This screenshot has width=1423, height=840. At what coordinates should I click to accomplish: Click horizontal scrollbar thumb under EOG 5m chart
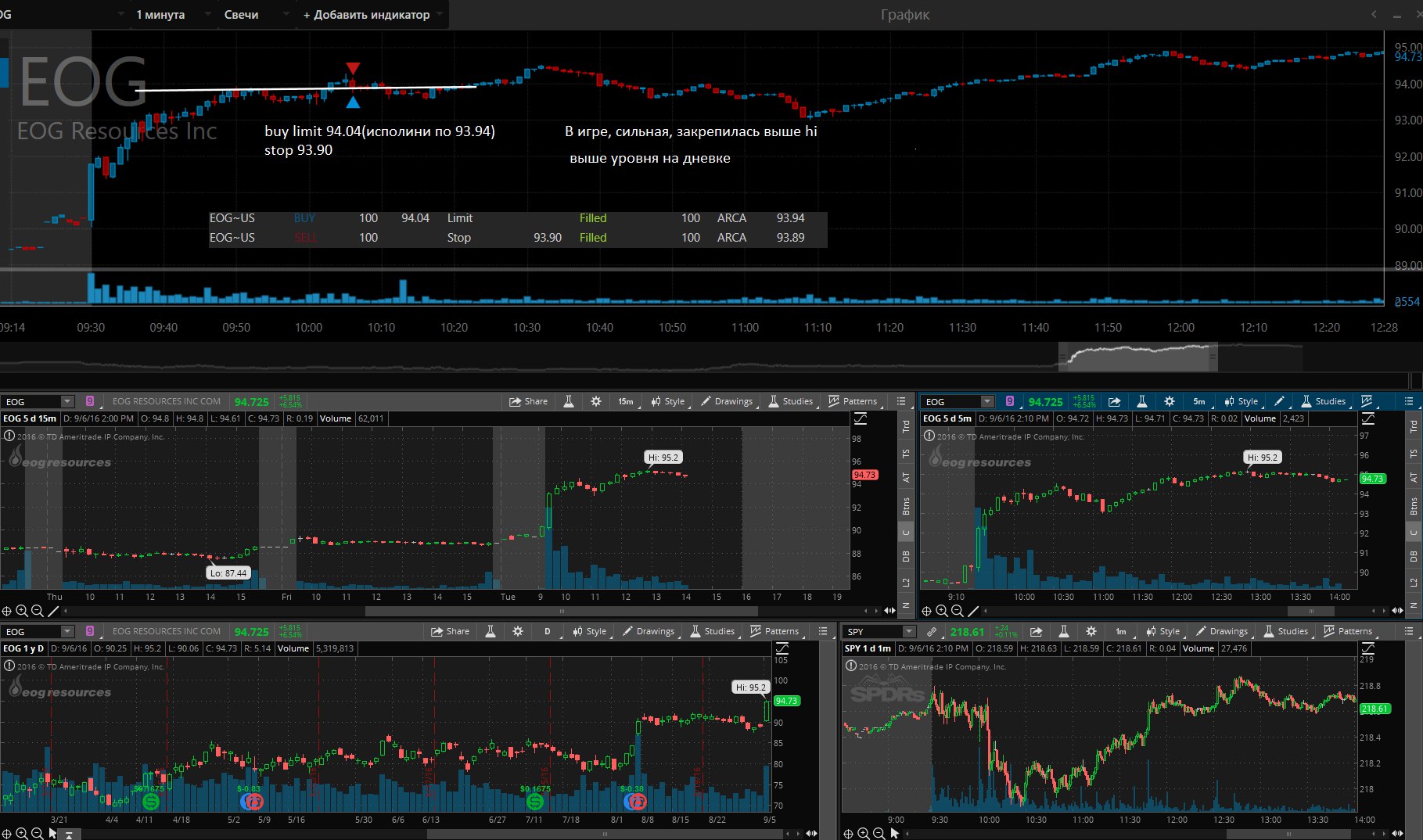click(1310, 611)
